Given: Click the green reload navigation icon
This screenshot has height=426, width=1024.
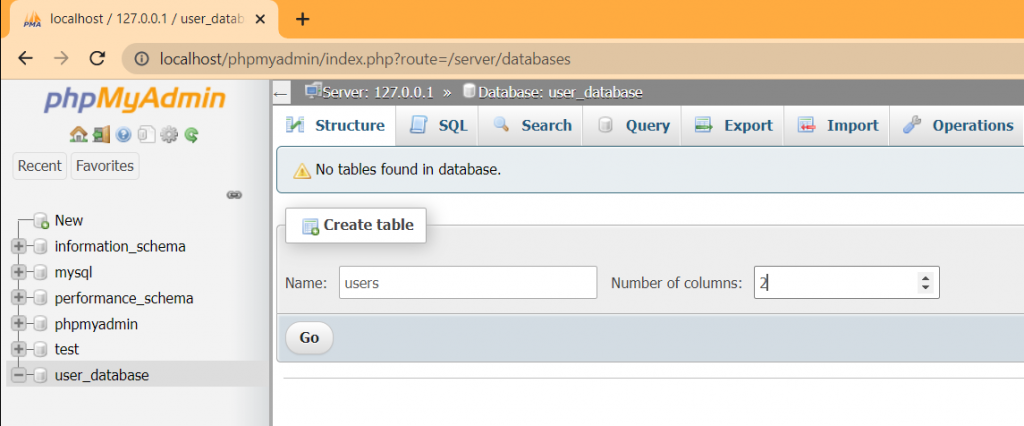Looking at the screenshot, I should 191,134.
